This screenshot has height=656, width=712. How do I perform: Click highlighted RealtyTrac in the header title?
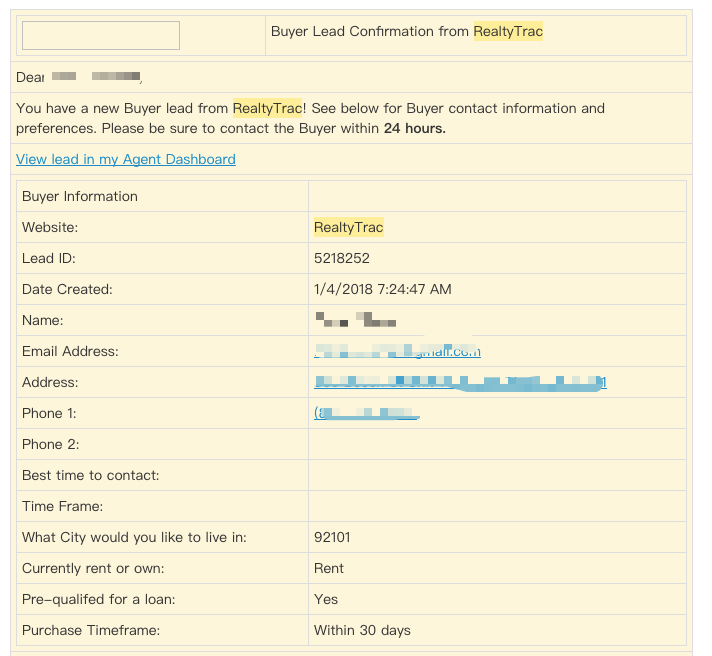[x=508, y=32]
